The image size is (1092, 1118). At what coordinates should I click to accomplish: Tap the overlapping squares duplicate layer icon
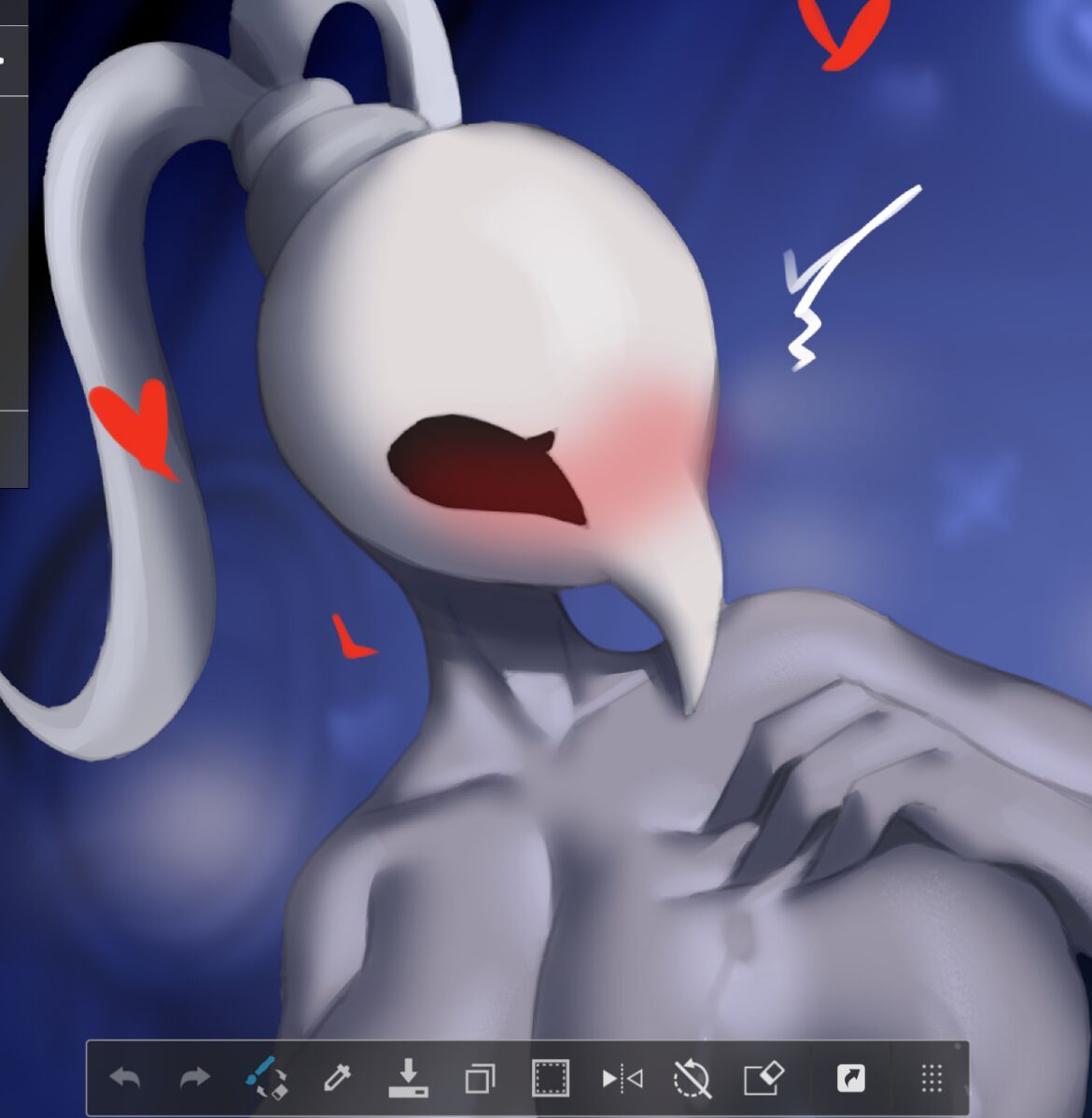[480, 1078]
